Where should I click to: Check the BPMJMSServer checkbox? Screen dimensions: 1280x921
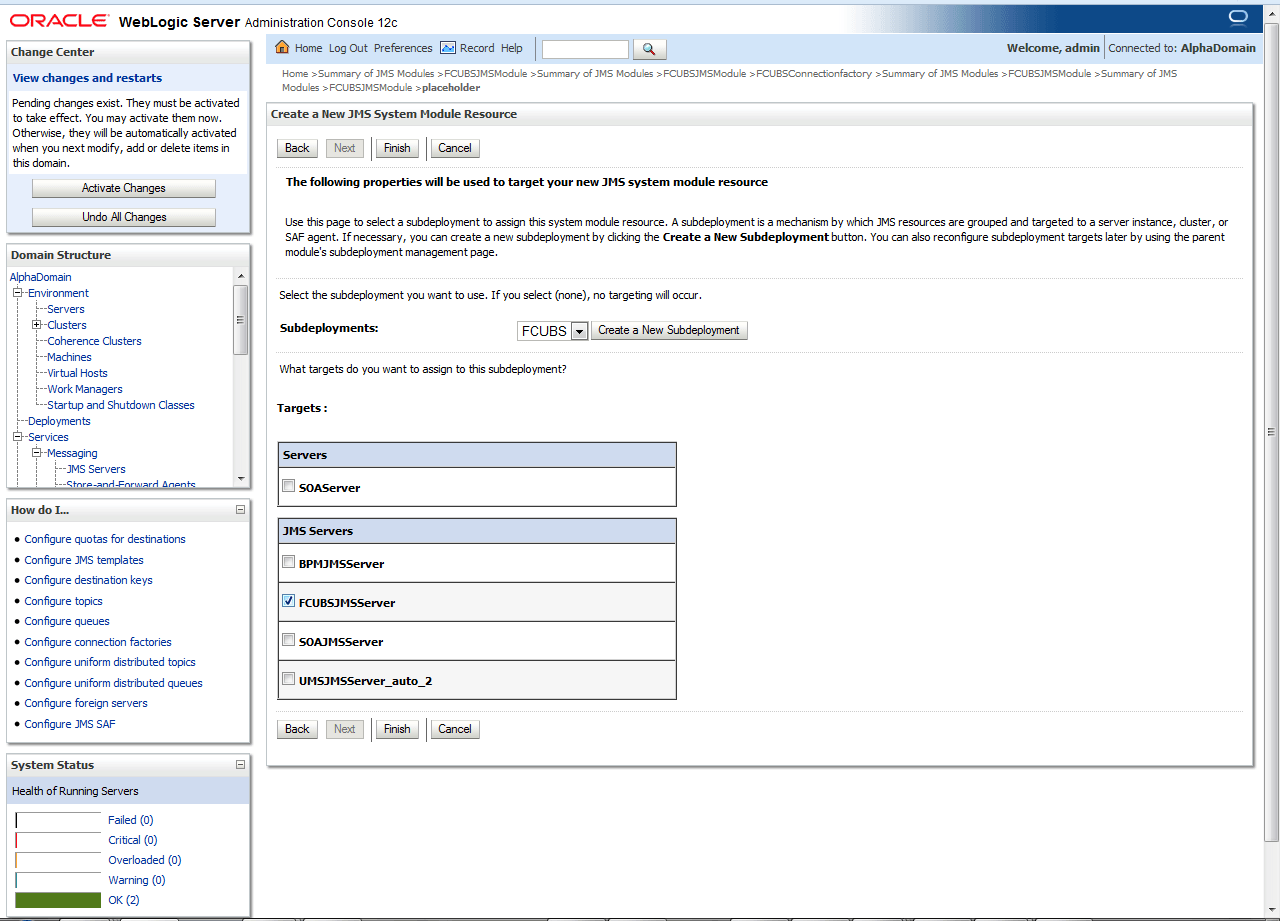click(x=289, y=563)
